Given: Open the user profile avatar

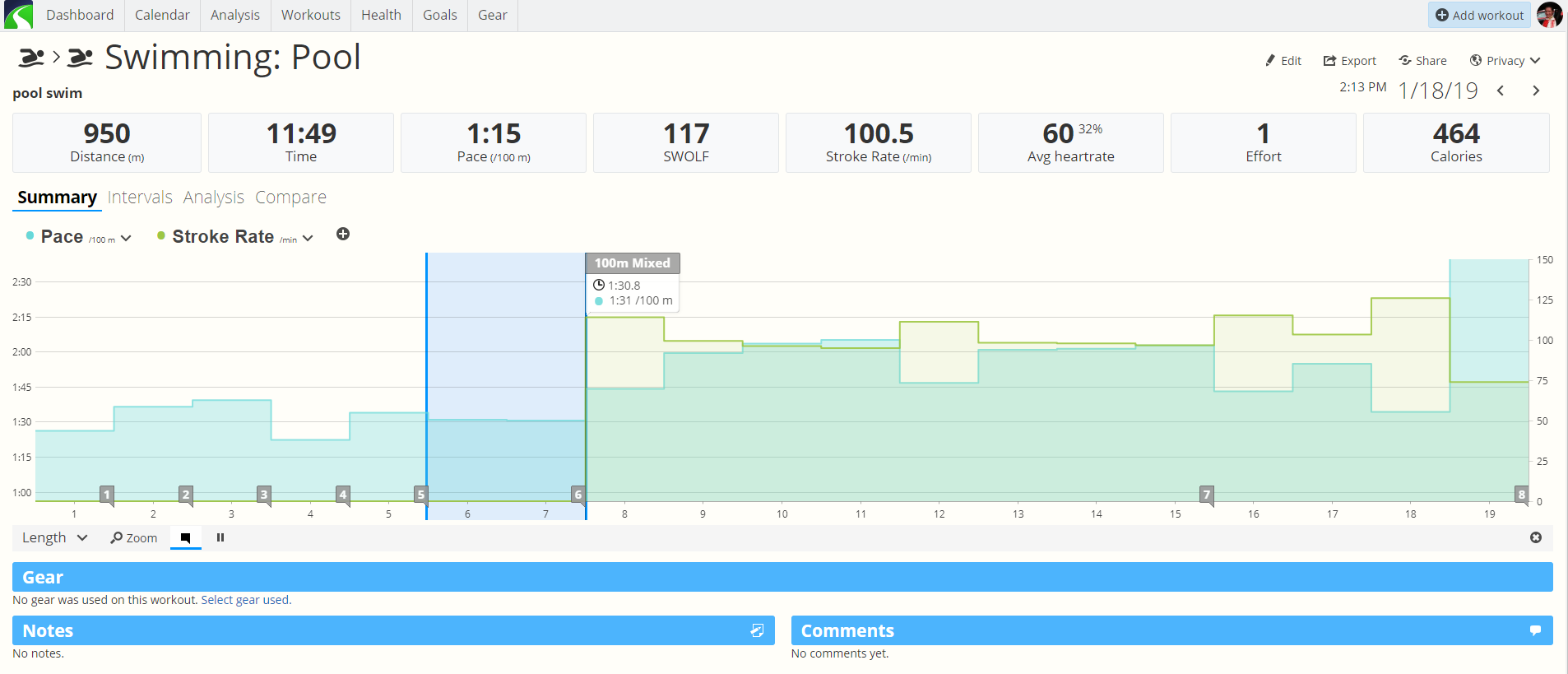Looking at the screenshot, I should pyautogui.click(x=1549, y=15).
